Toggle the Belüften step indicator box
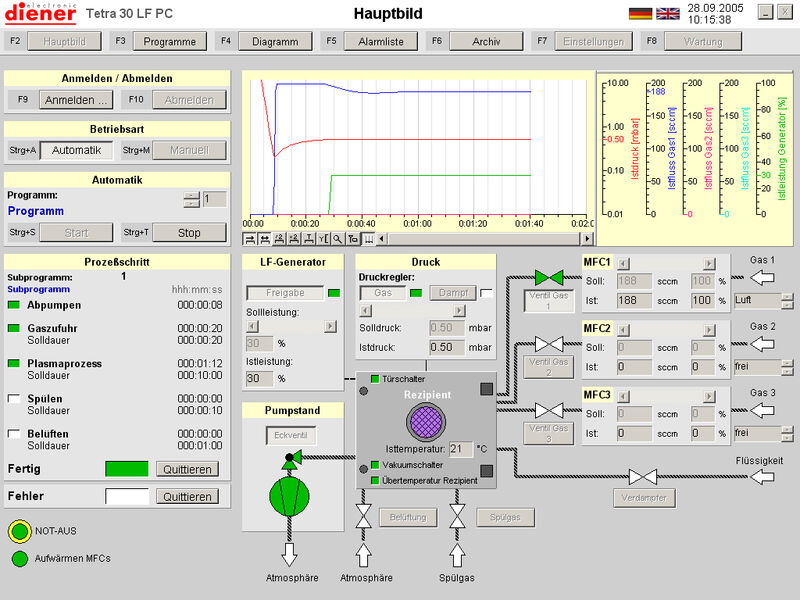This screenshot has width=800, height=600. coord(14,434)
